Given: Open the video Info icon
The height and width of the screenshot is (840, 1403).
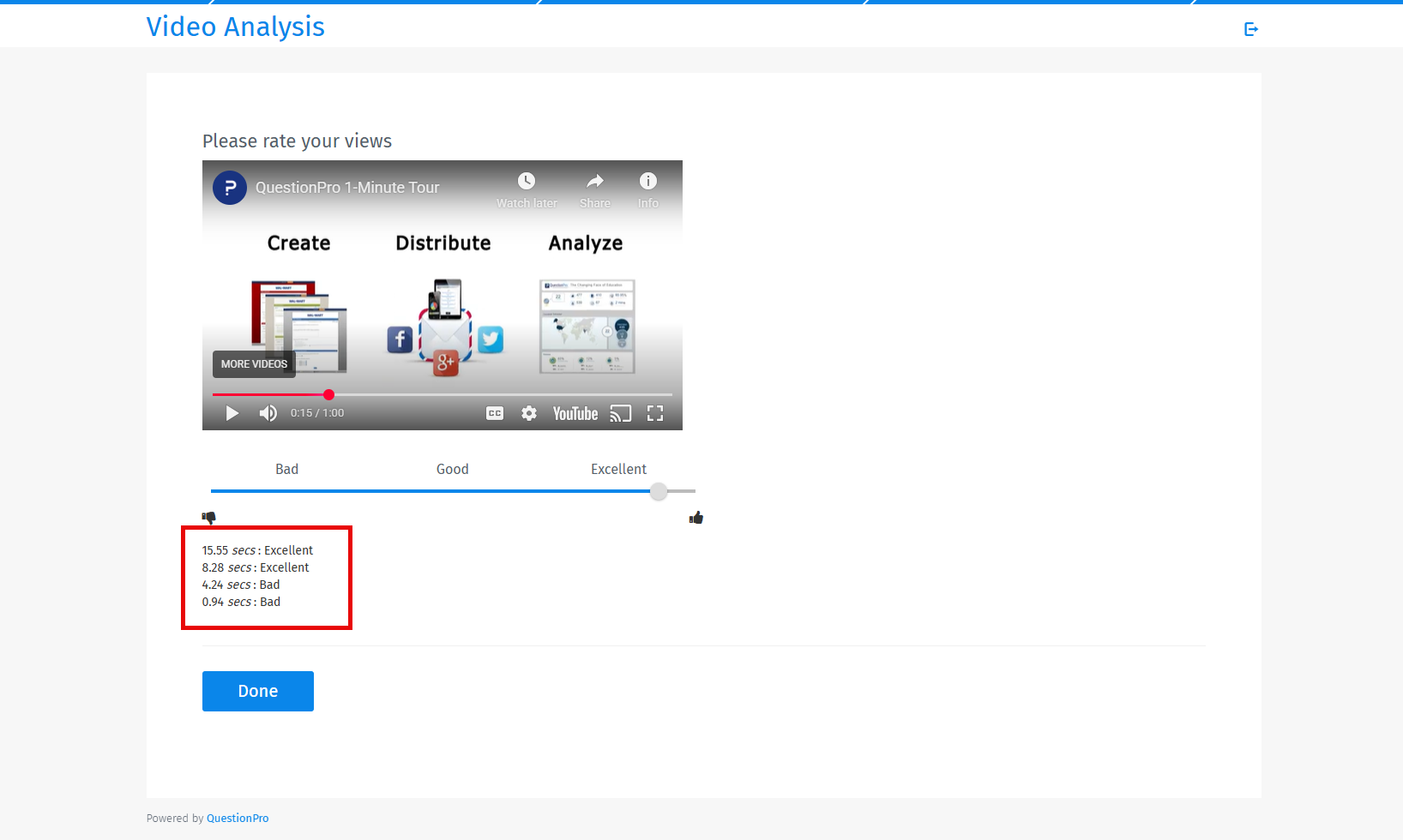Looking at the screenshot, I should tap(648, 181).
